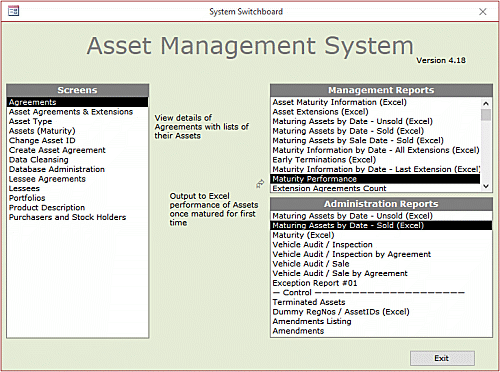Select Maturity Information by Date - Last Extension
The width and height of the screenshot is (500, 372).
376,169
